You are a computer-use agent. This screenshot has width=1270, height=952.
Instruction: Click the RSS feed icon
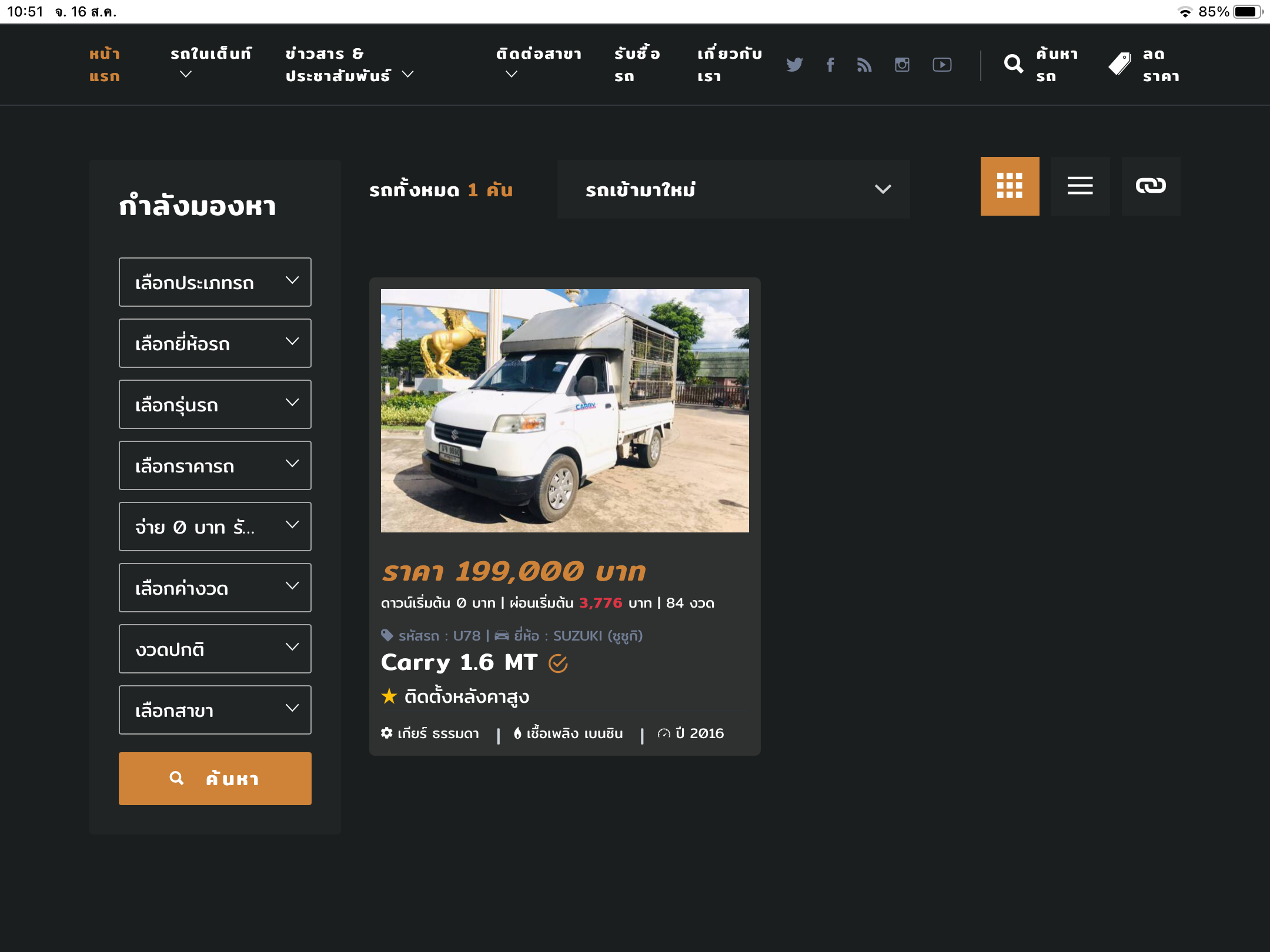pos(864,65)
